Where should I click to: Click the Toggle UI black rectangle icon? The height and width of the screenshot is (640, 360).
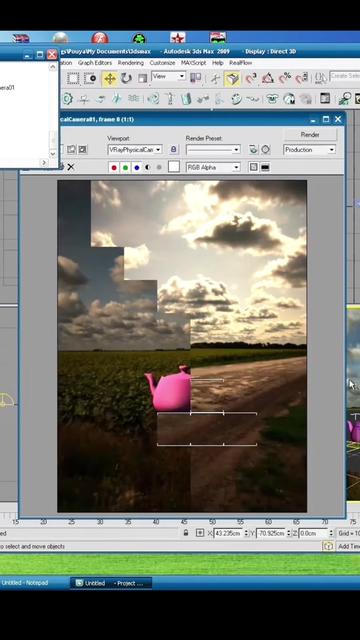tap(265, 167)
